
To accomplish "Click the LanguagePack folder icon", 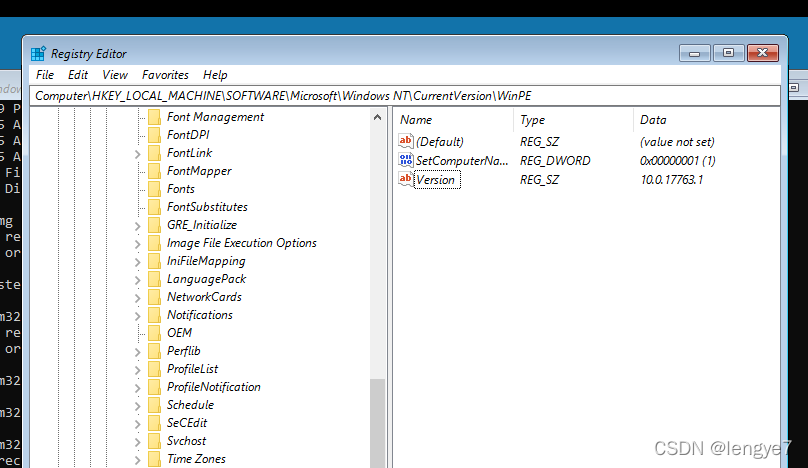I will click(x=154, y=279).
